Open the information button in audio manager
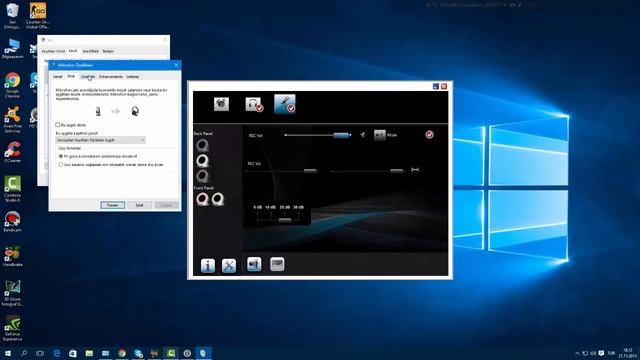The image size is (640, 360). tap(208, 266)
